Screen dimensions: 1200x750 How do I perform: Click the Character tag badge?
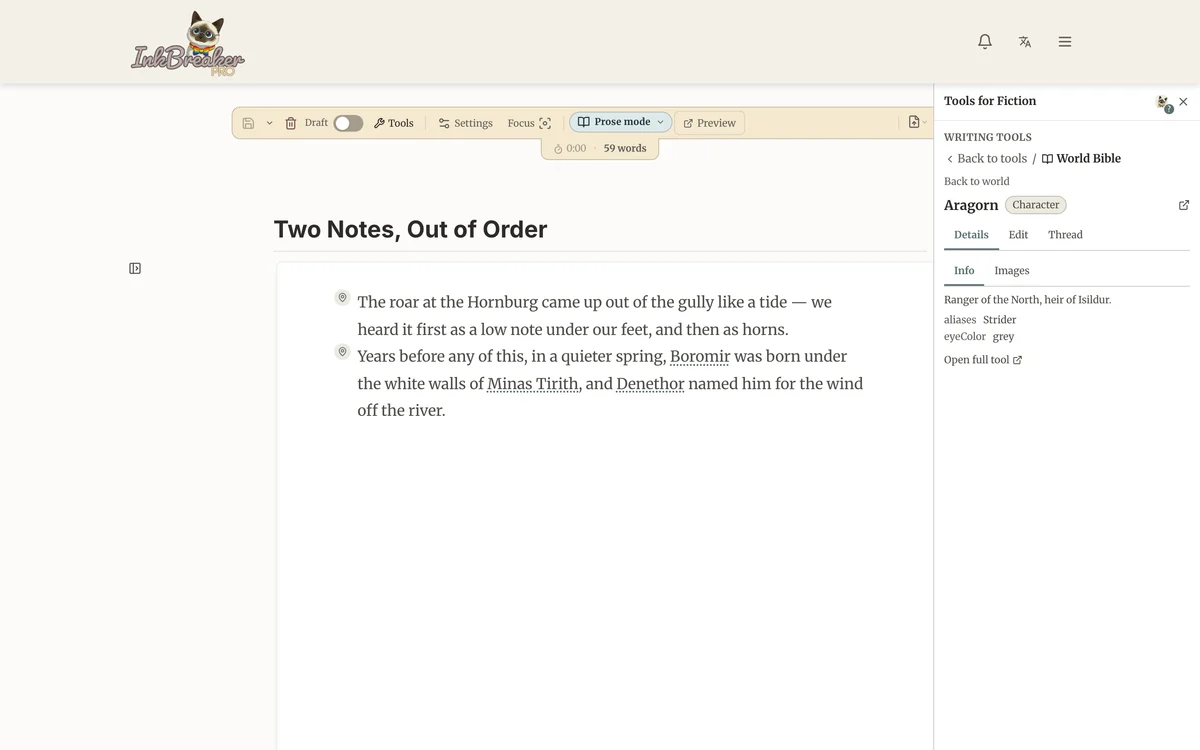tap(1036, 205)
